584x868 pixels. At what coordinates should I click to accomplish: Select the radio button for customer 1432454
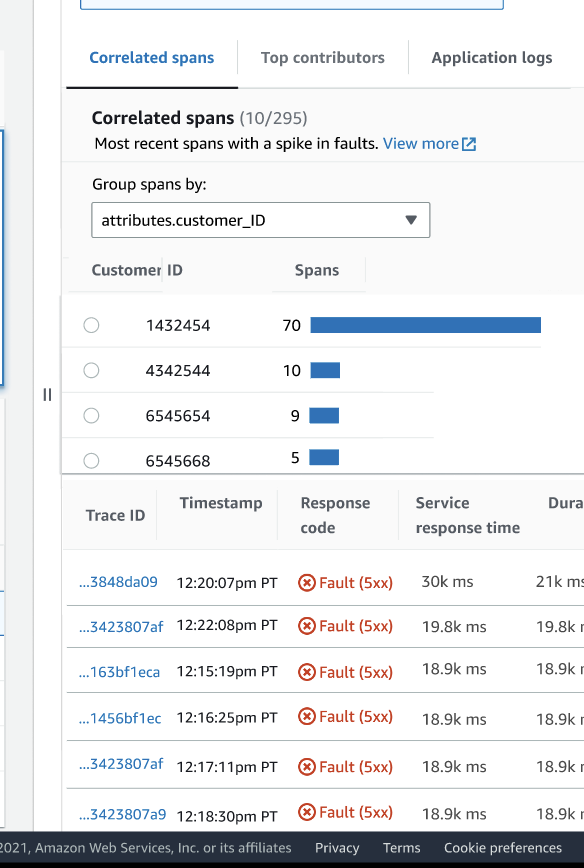(91, 325)
